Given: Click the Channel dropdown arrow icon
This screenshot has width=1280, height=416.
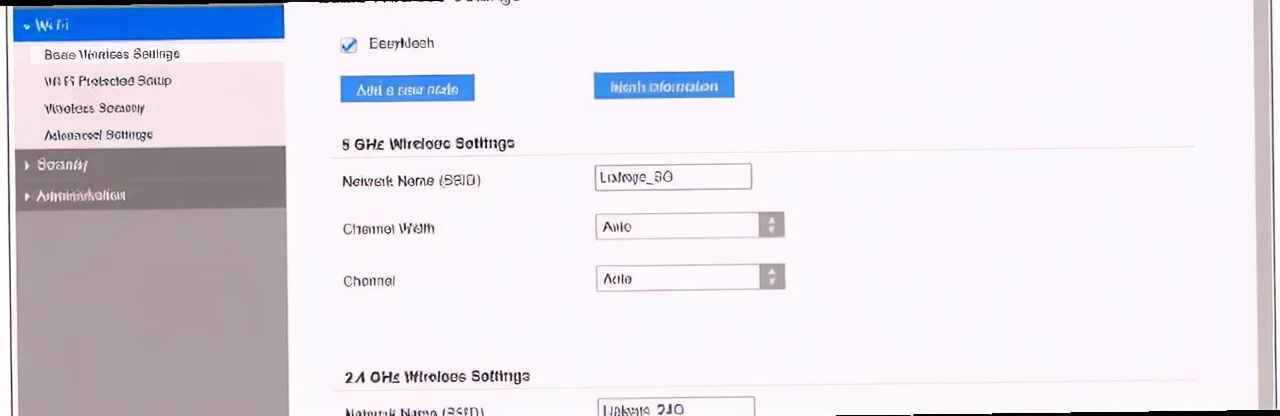Looking at the screenshot, I should coord(771,278).
